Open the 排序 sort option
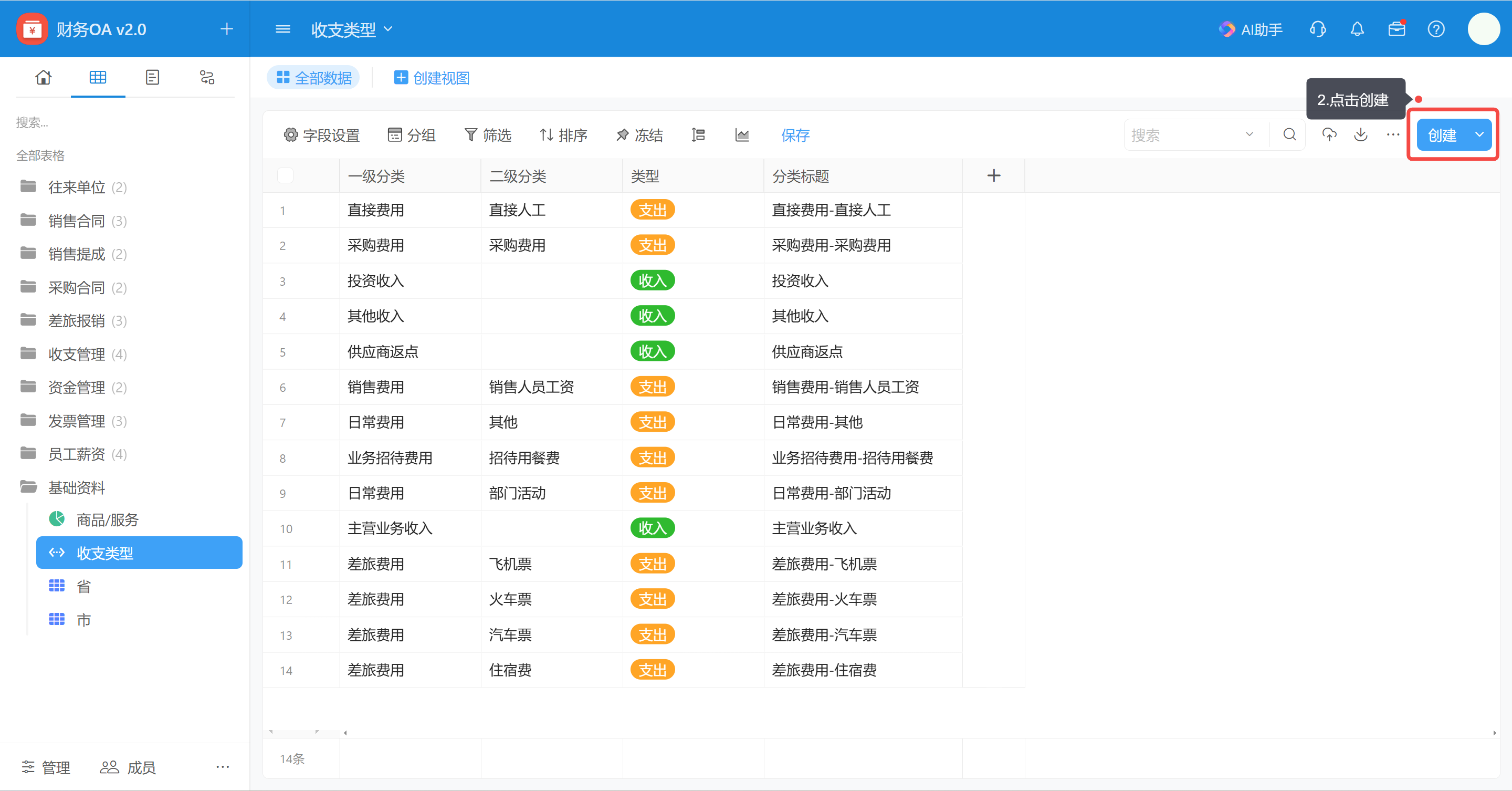1512x791 pixels. tap(563, 135)
